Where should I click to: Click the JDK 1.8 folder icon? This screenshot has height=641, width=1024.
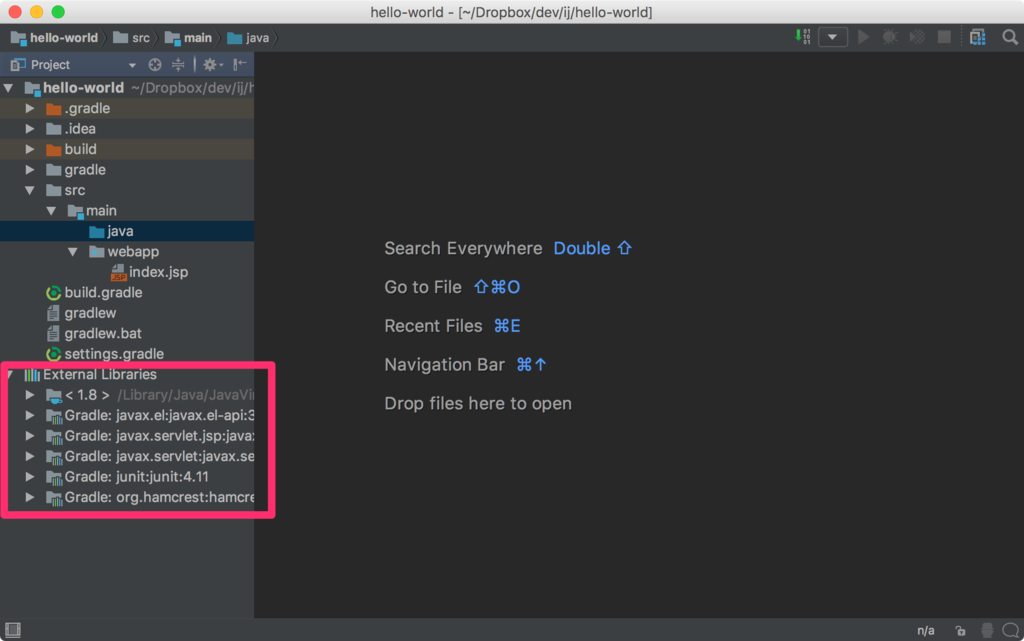pyautogui.click(x=54, y=396)
